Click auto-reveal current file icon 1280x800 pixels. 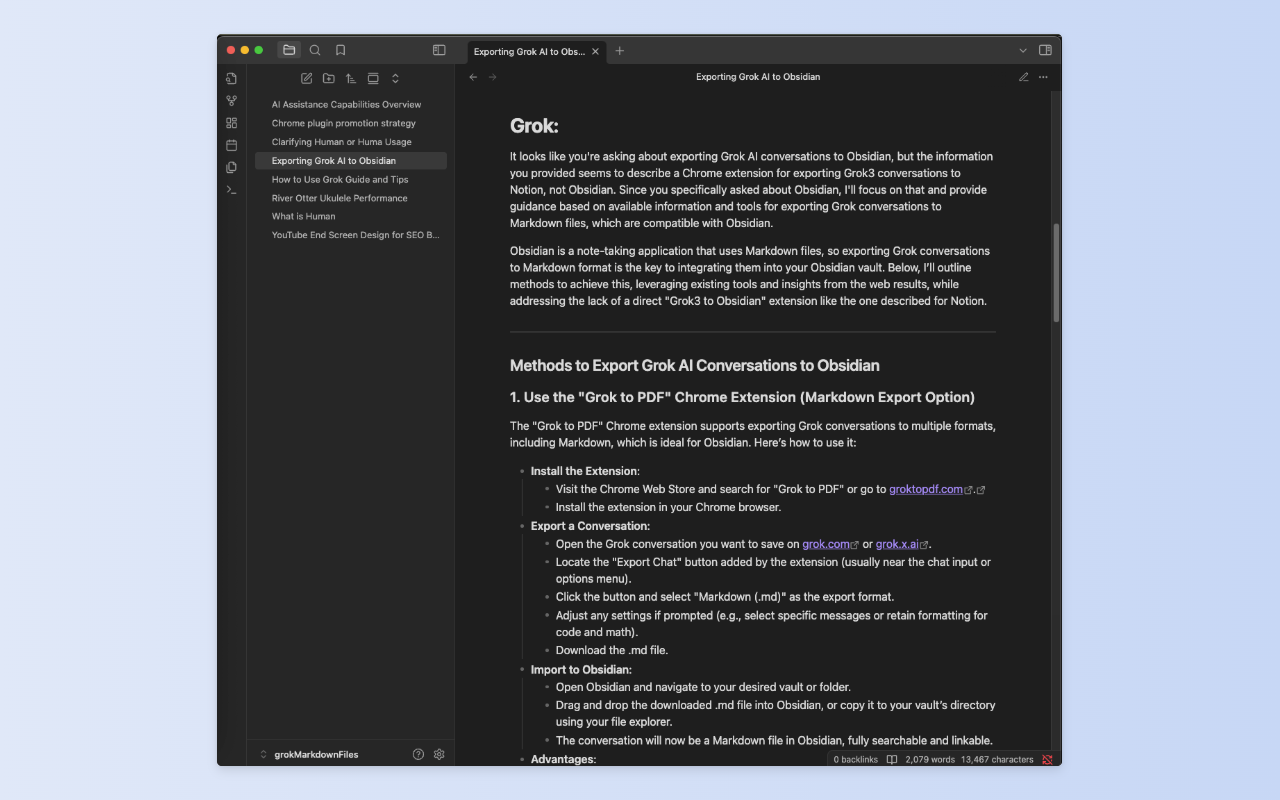click(x=373, y=78)
